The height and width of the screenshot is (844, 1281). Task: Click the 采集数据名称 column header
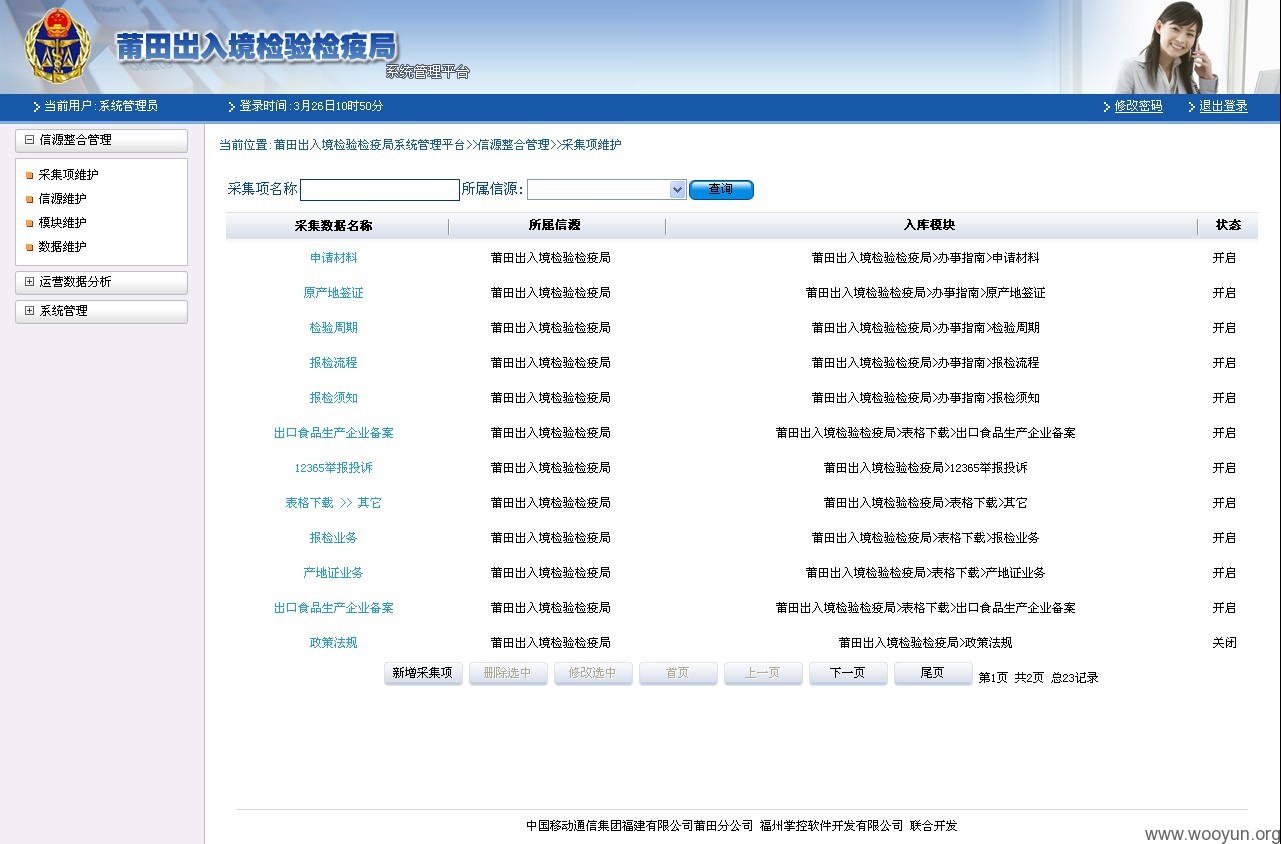coord(333,226)
